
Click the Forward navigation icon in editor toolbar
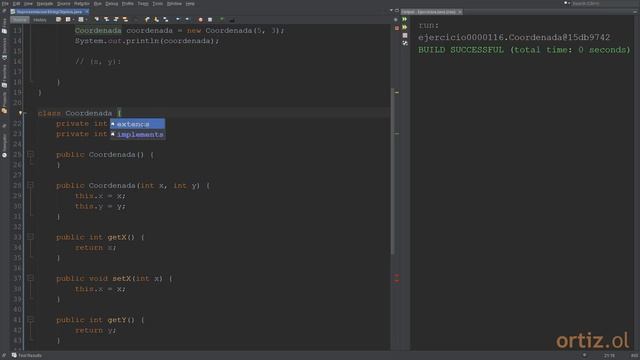tap(81, 19)
